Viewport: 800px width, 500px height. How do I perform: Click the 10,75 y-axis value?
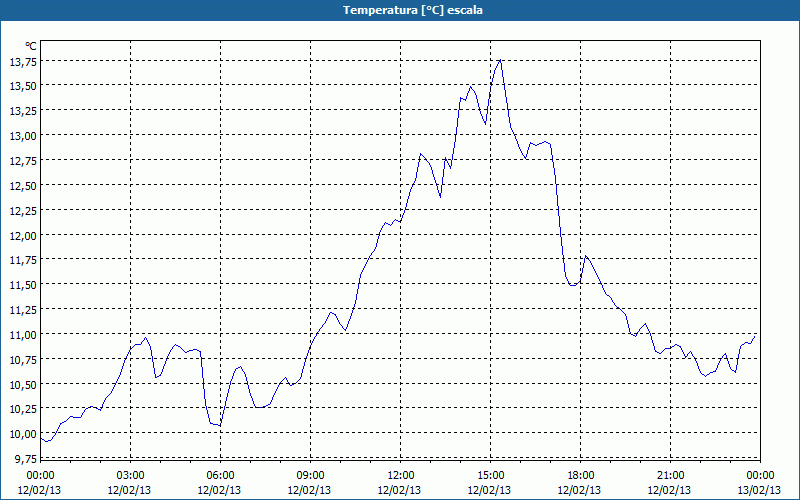23,360
